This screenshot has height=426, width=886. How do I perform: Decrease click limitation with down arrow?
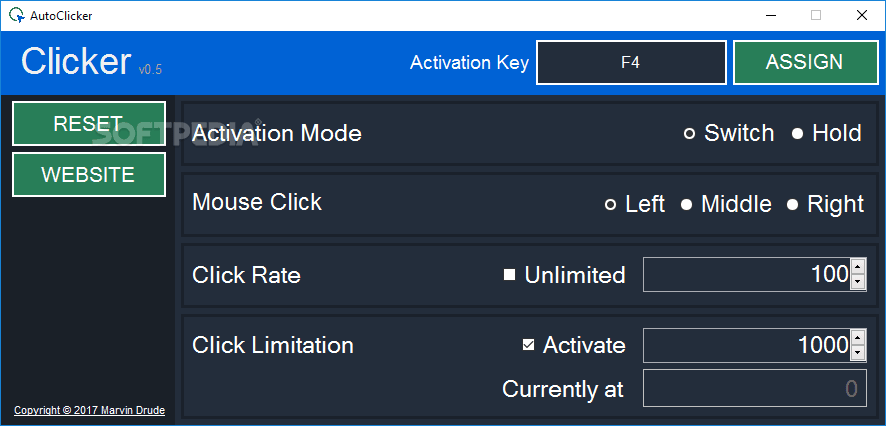[857, 354]
